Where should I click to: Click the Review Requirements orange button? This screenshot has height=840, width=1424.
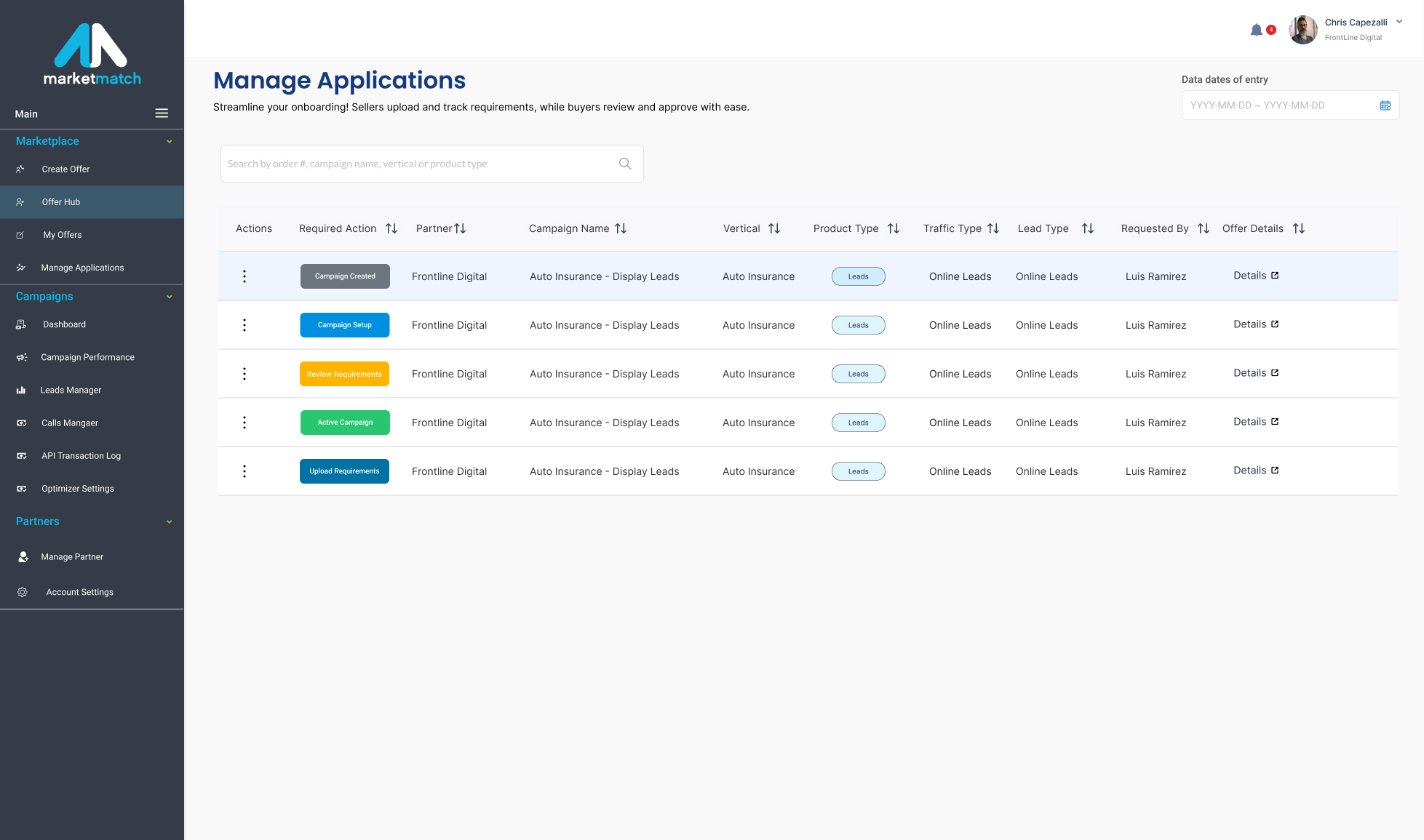344,374
